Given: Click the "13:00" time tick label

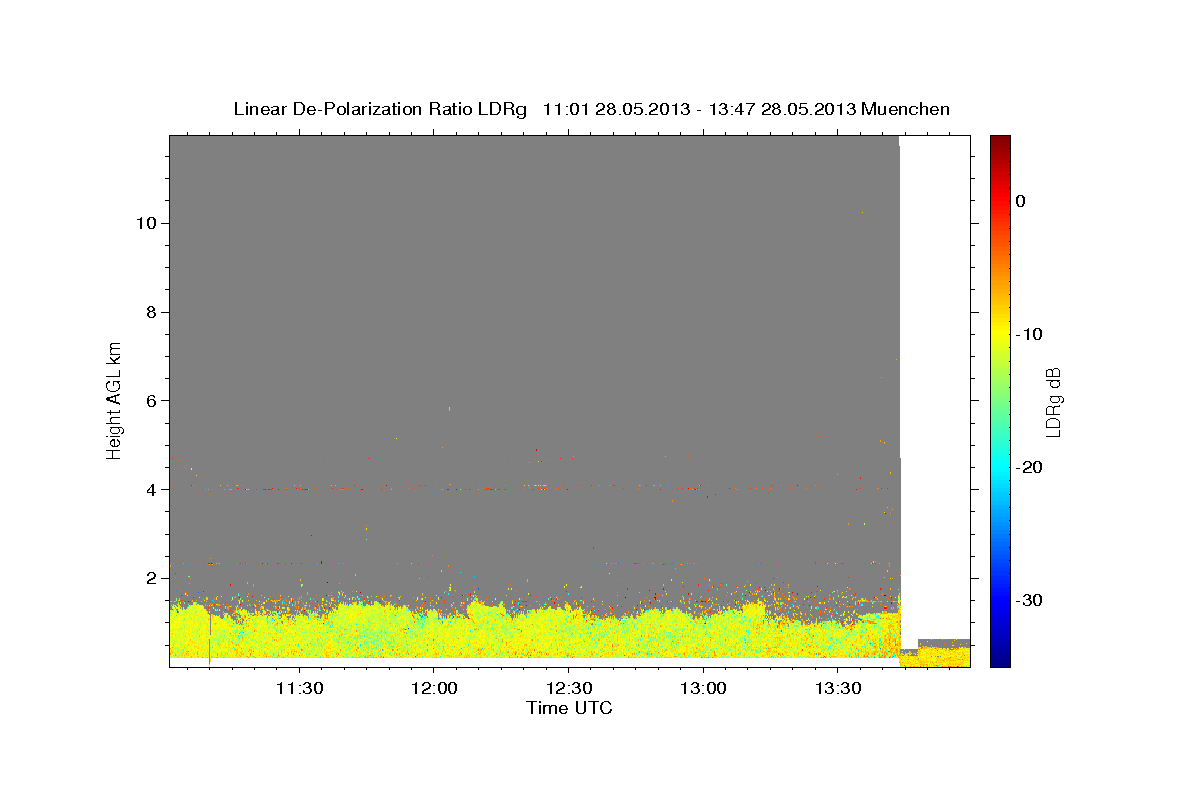Looking at the screenshot, I should click(x=703, y=689).
